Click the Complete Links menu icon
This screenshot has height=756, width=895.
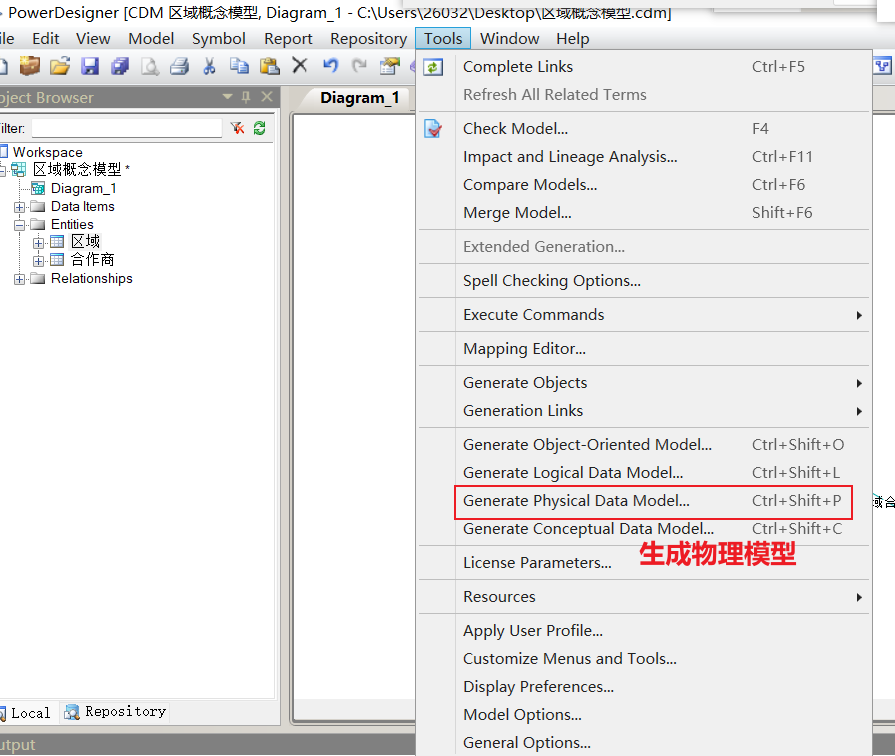(433, 67)
